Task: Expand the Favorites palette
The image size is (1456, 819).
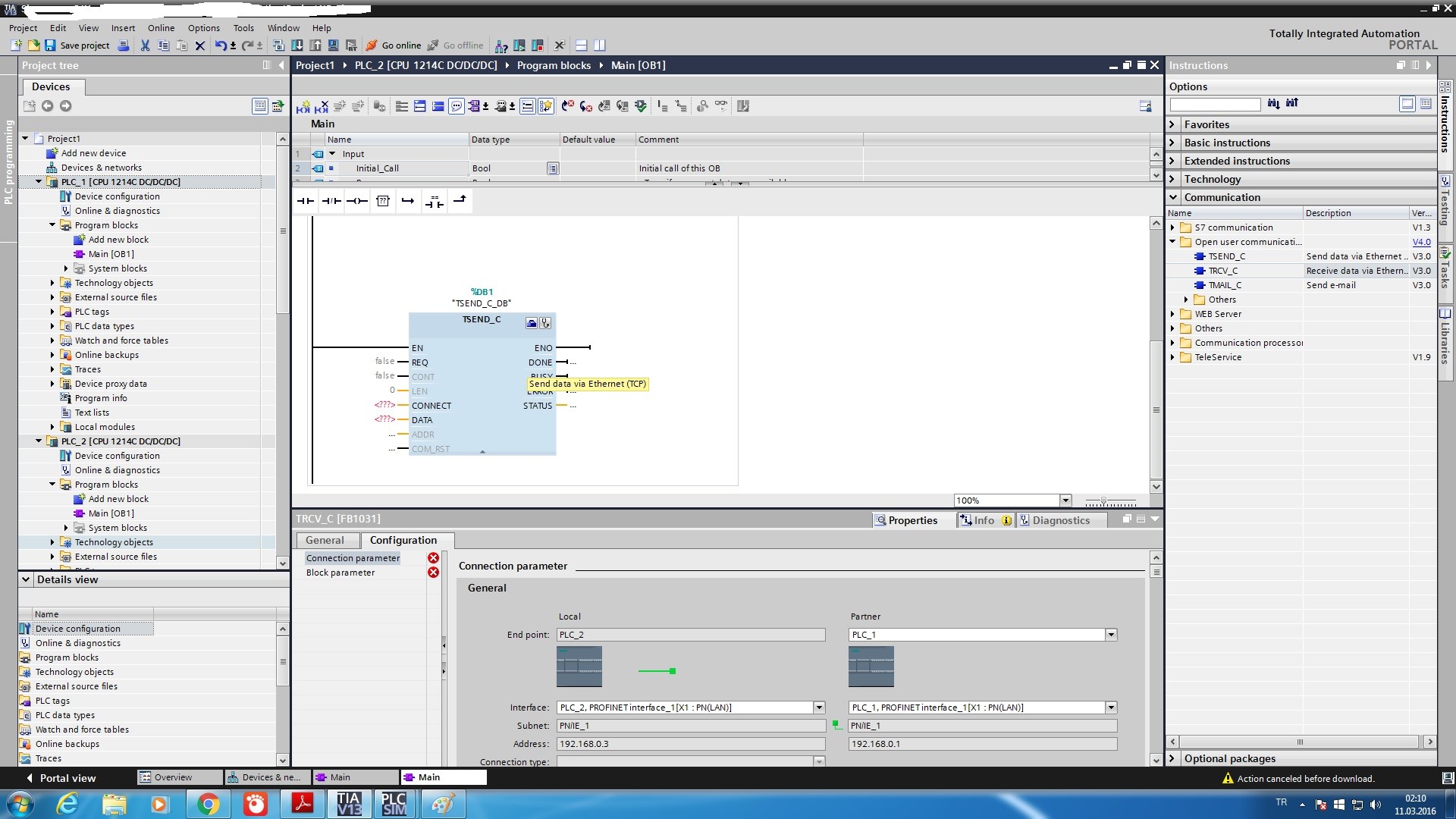Action: (1172, 124)
